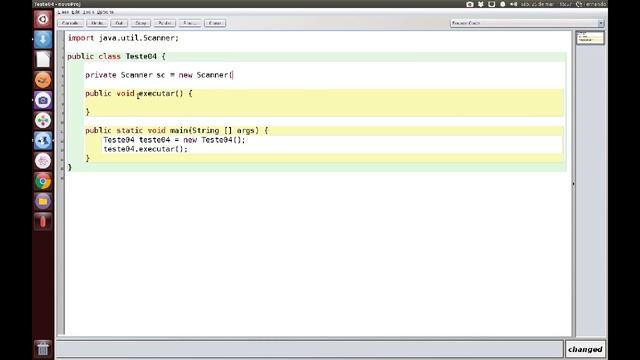Click the 'public void executar() {' line
This screenshot has width=640, height=360.
pyautogui.click(x=139, y=93)
